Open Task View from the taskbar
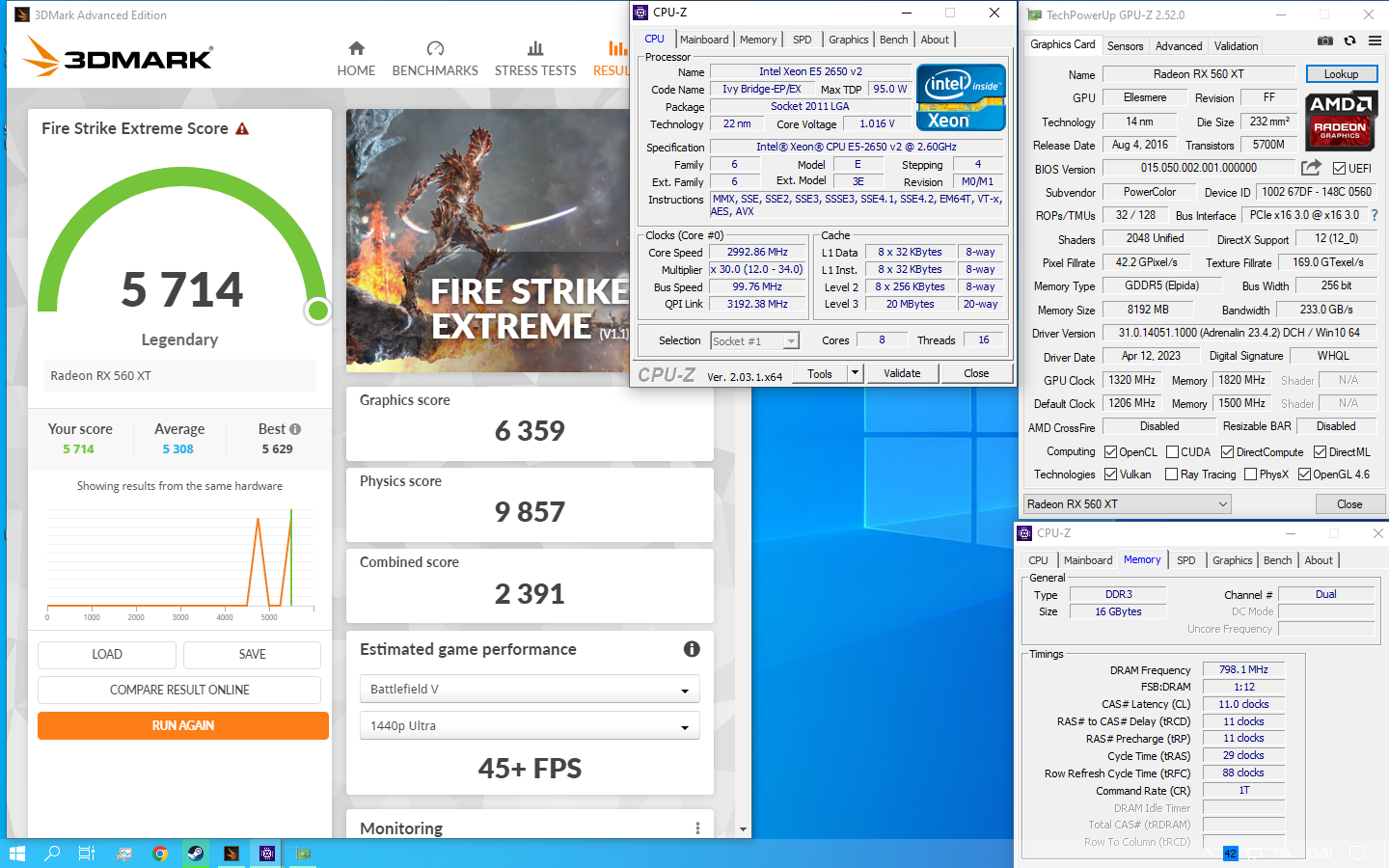This screenshot has width=1389, height=868. click(87, 854)
